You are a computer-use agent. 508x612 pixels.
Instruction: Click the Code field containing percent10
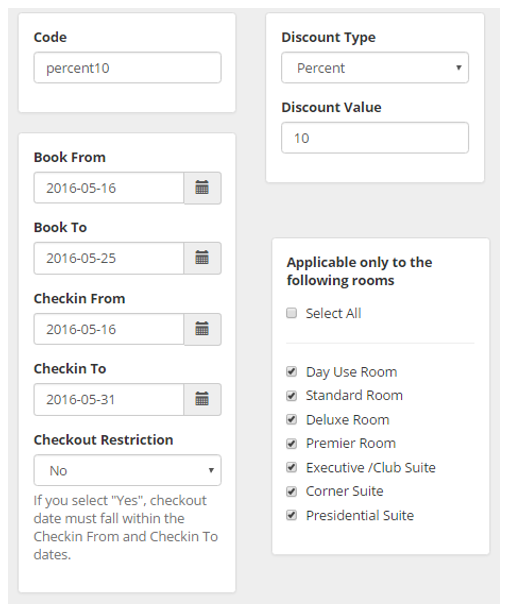pyautogui.click(x=127, y=68)
